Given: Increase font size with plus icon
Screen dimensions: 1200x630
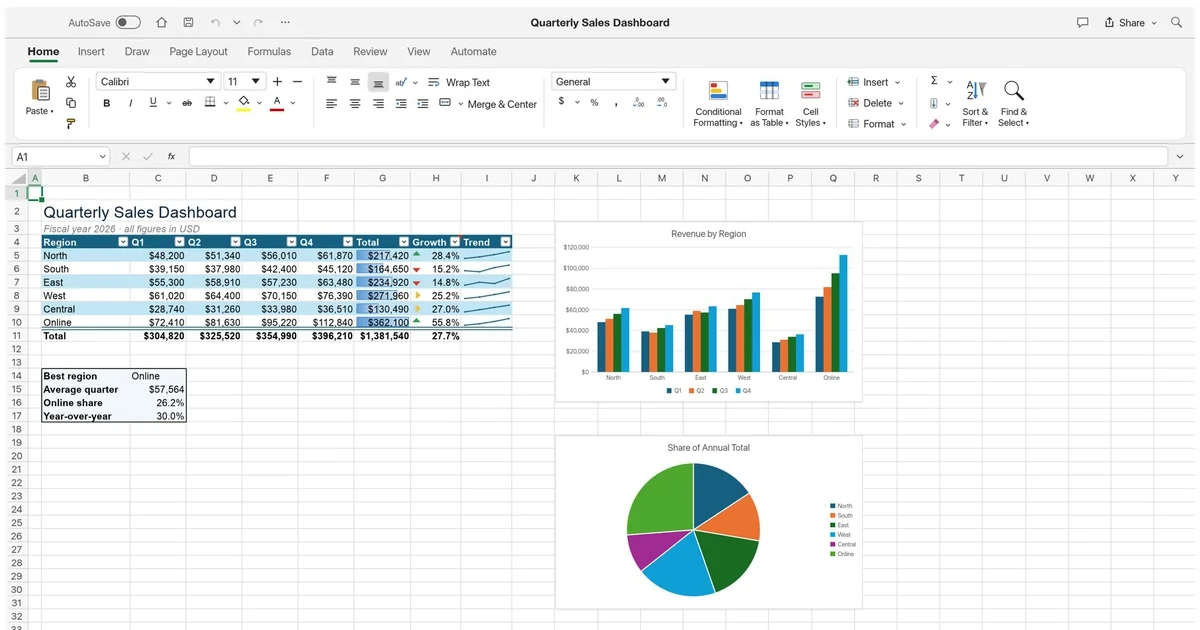Looking at the screenshot, I should (x=277, y=82).
